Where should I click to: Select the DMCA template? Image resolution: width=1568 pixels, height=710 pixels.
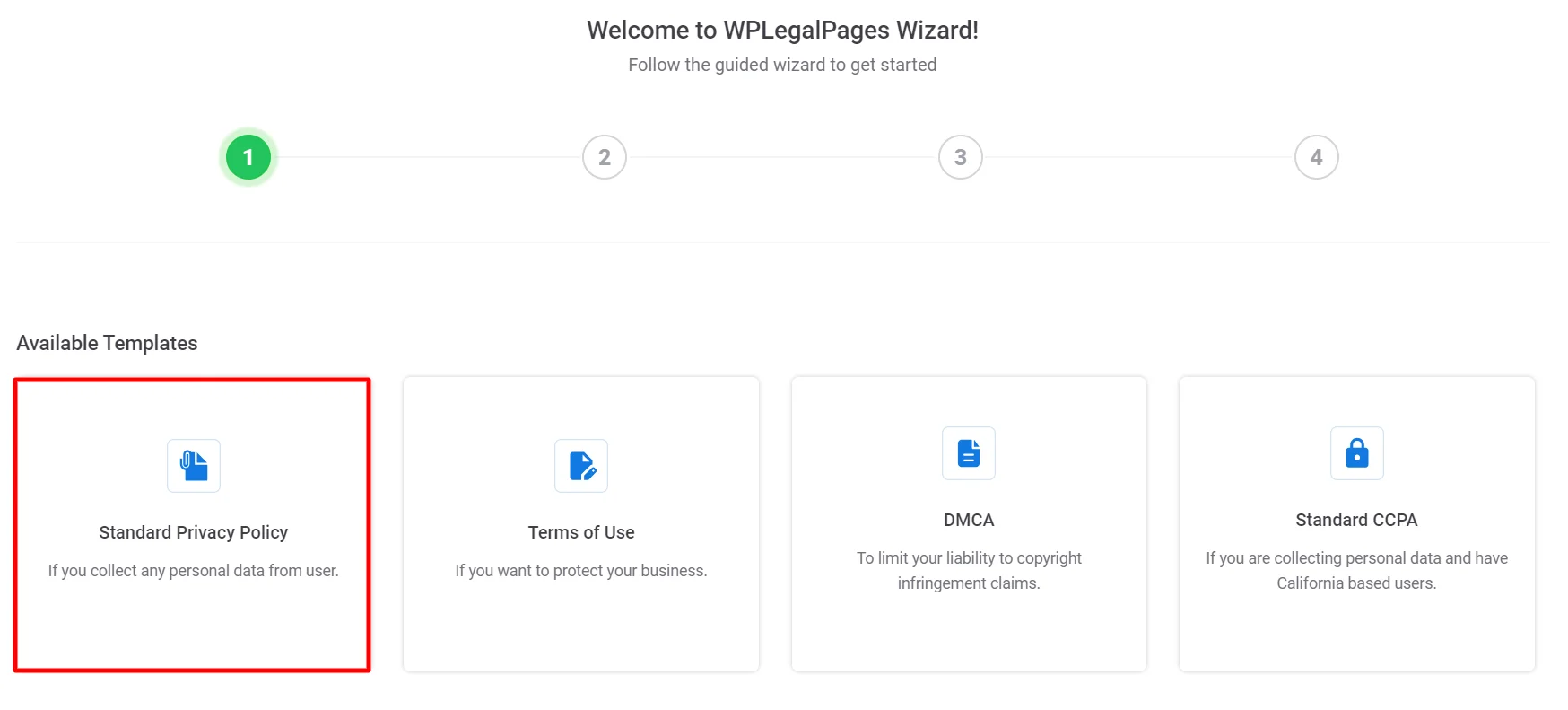tap(968, 524)
